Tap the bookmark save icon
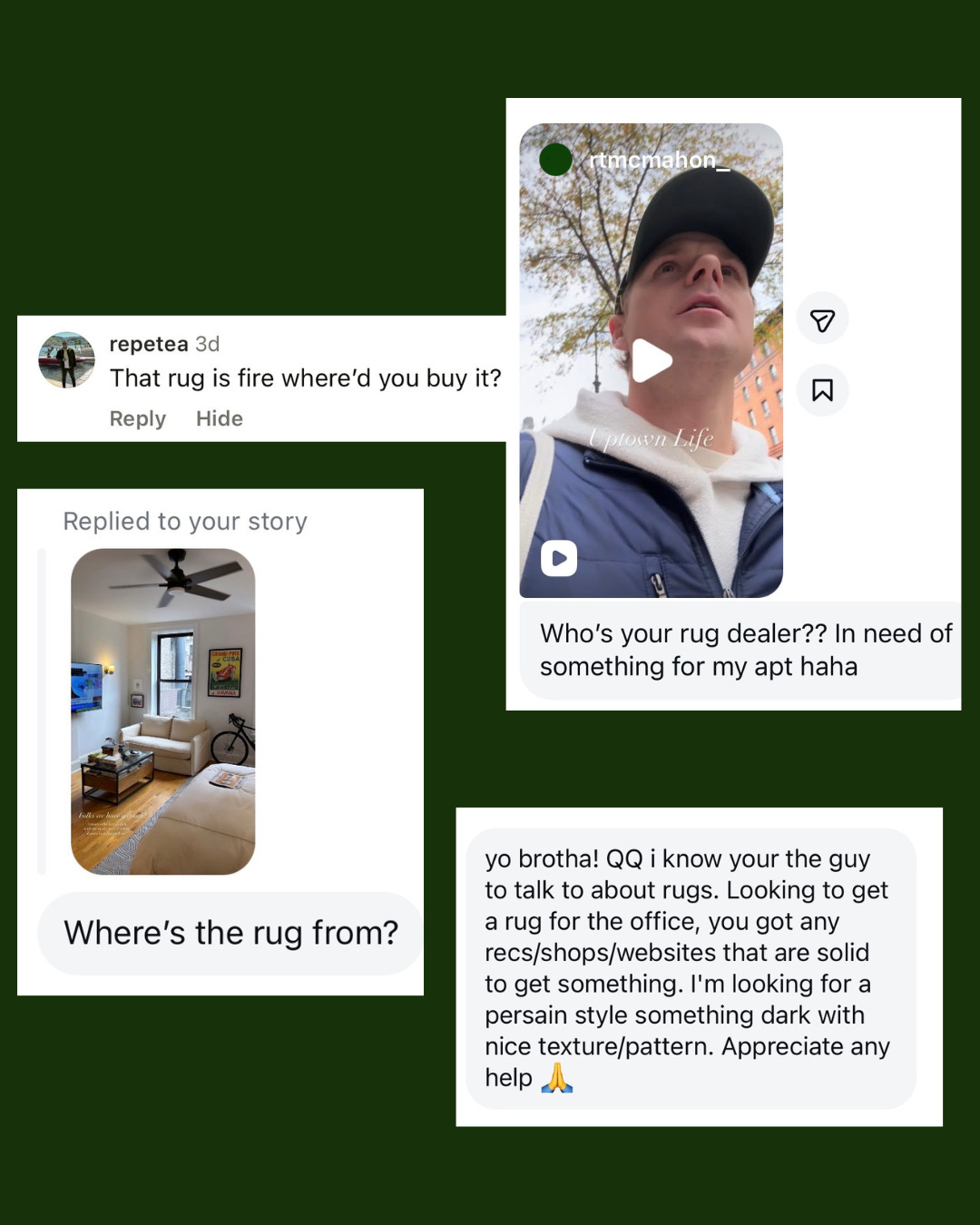The width and height of the screenshot is (980, 1225). pyautogui.click(x=822, y=390)
